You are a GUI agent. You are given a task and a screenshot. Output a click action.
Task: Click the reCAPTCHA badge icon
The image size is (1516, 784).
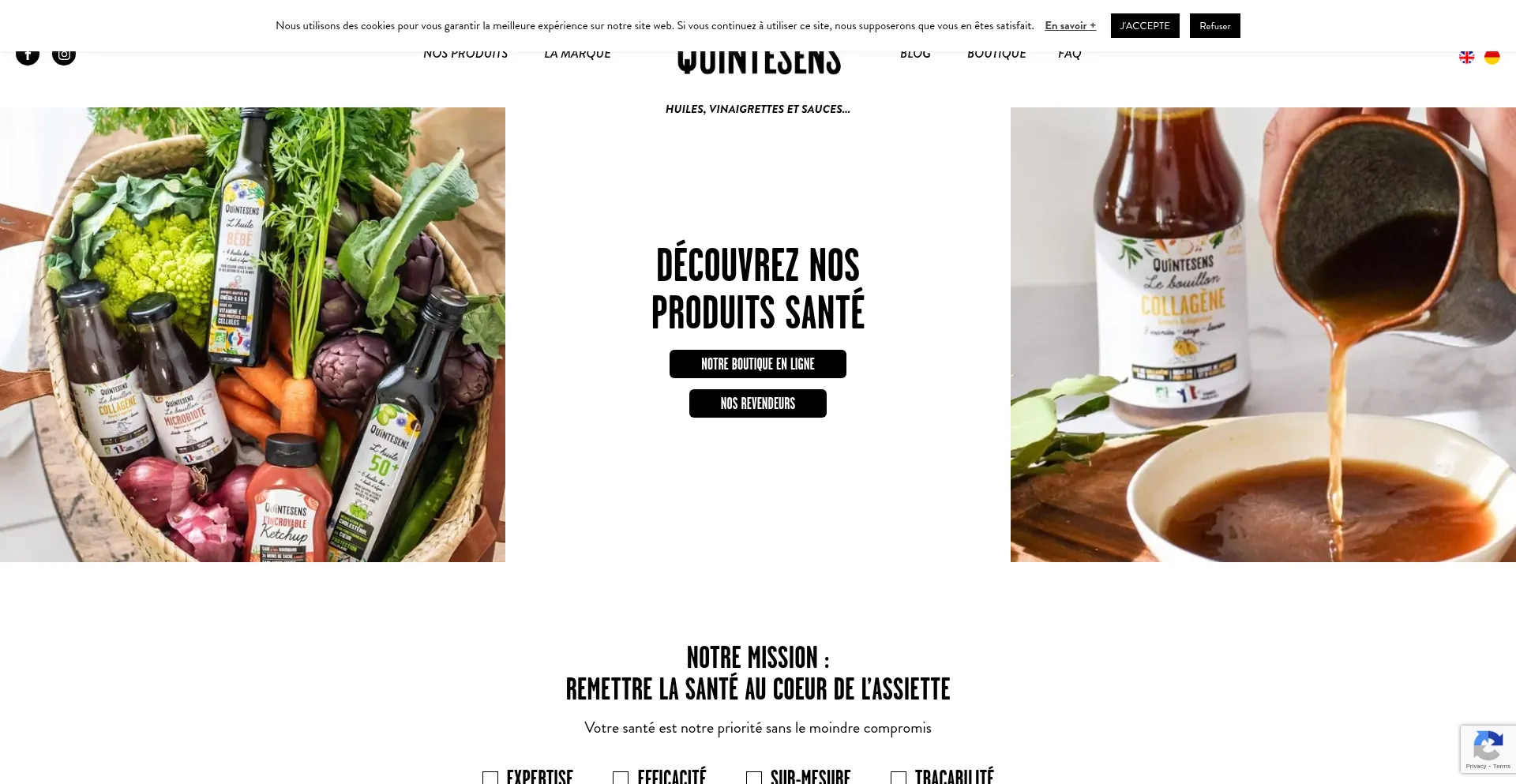point(1488,745)
